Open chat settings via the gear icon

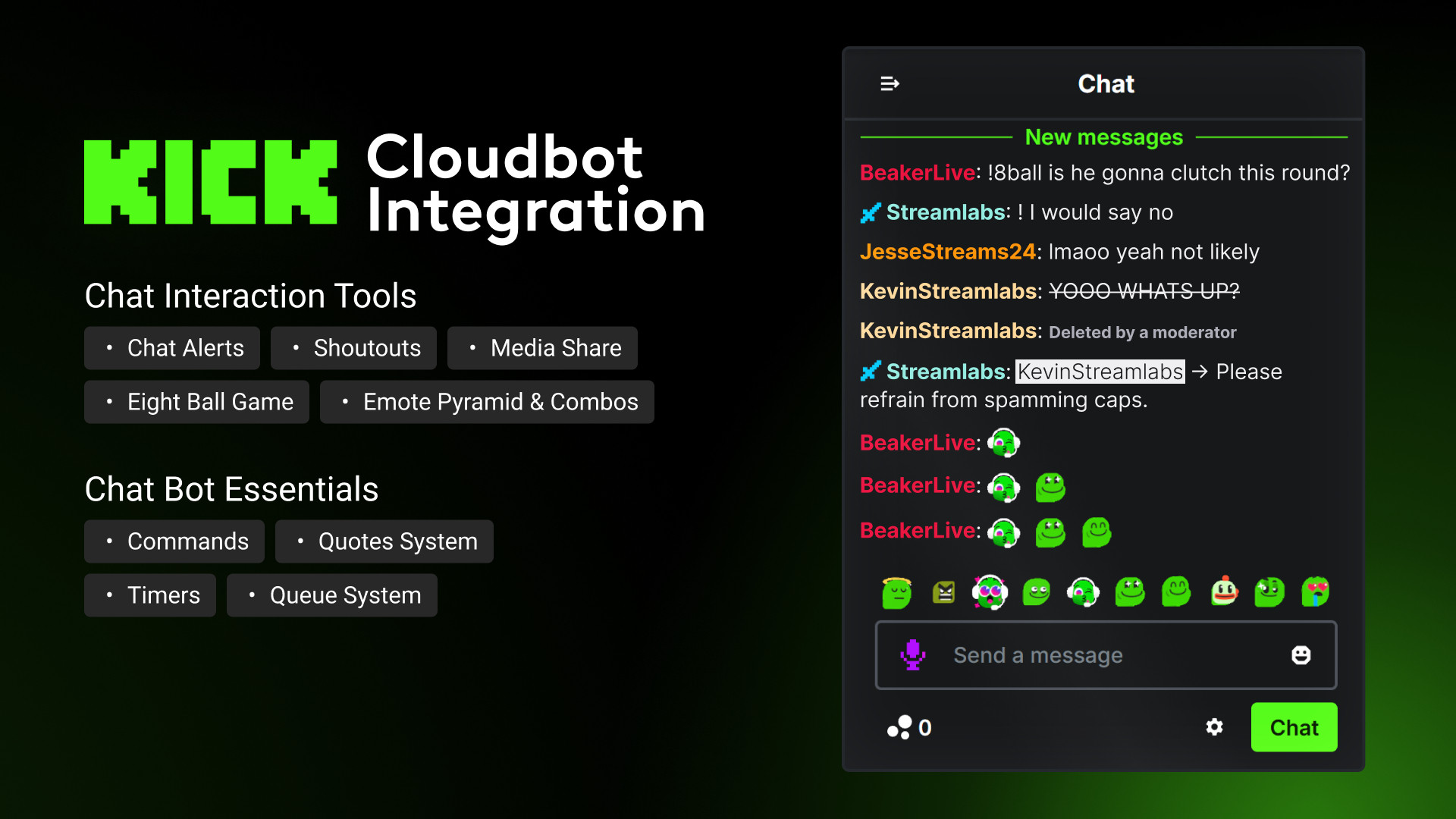(x=1214, y=727)
